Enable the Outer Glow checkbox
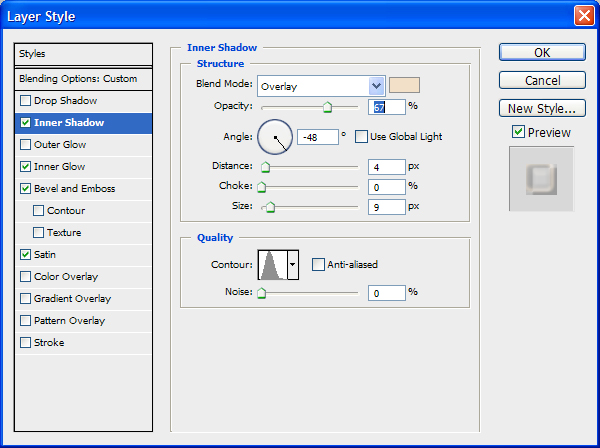 [x=25, y=145]
